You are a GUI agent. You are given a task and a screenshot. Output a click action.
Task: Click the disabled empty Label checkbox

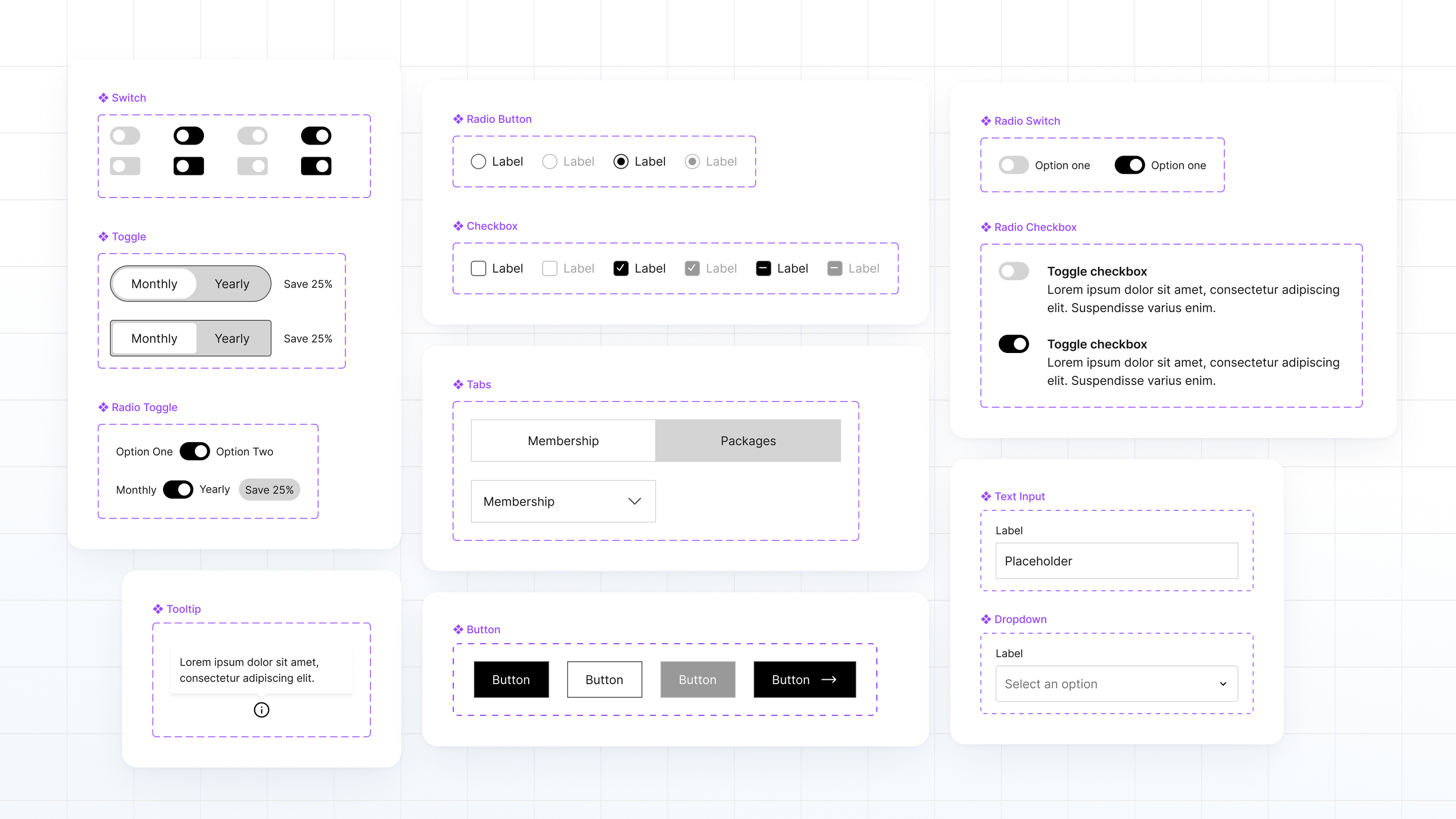(549, 269)
